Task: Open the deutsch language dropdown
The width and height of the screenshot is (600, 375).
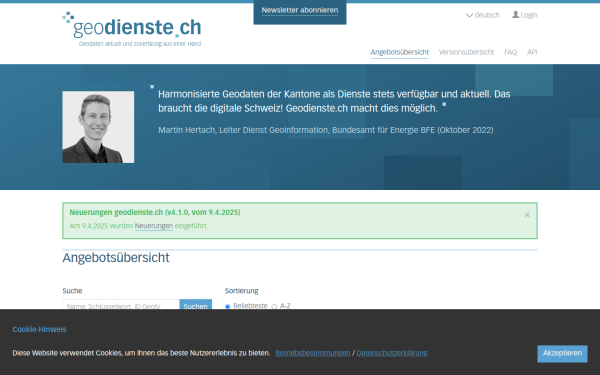Action: point(483,15)
